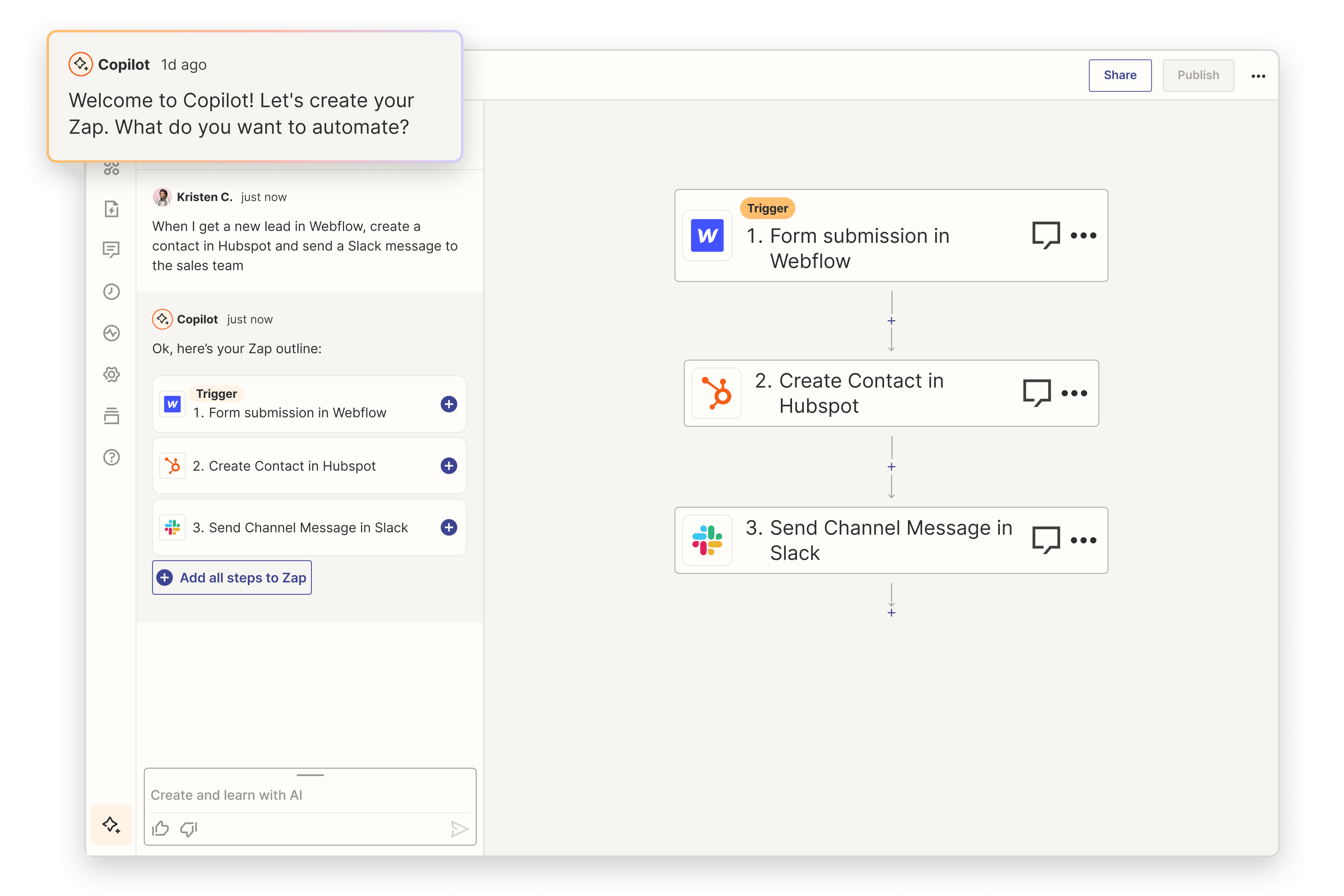The width and height of the screenshot is (1344, 896).
Task: Click Kristen C. avatar in chat
Action: (x=162, y=197)
